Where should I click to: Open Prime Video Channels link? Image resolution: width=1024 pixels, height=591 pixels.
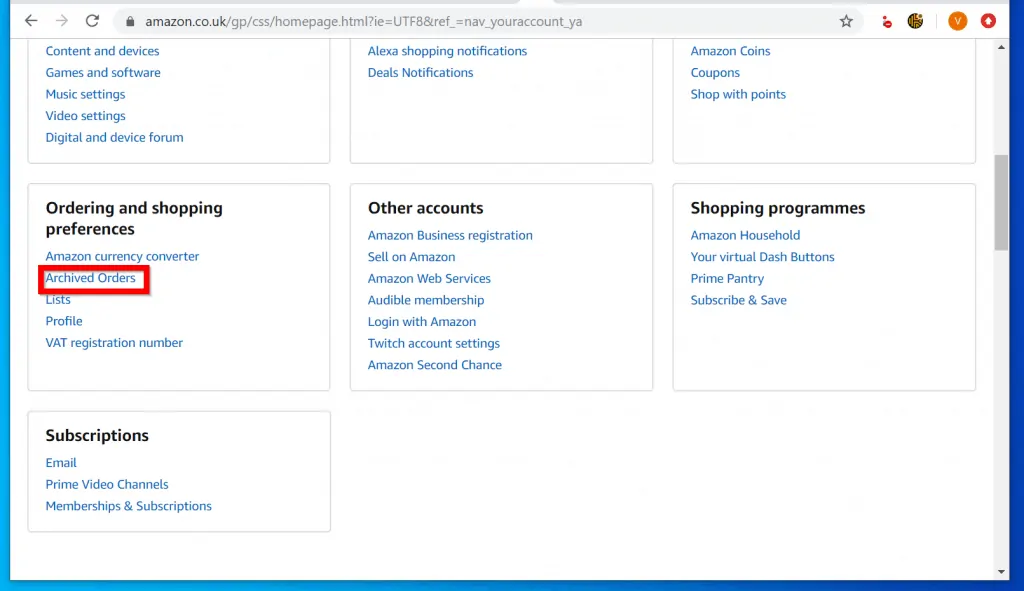click(107, 484)
